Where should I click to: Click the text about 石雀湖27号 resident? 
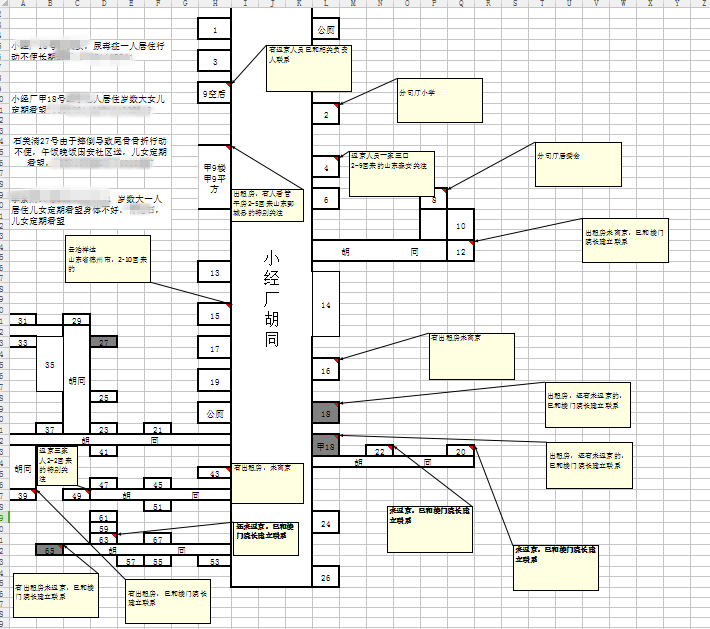(x=90, y=152)
